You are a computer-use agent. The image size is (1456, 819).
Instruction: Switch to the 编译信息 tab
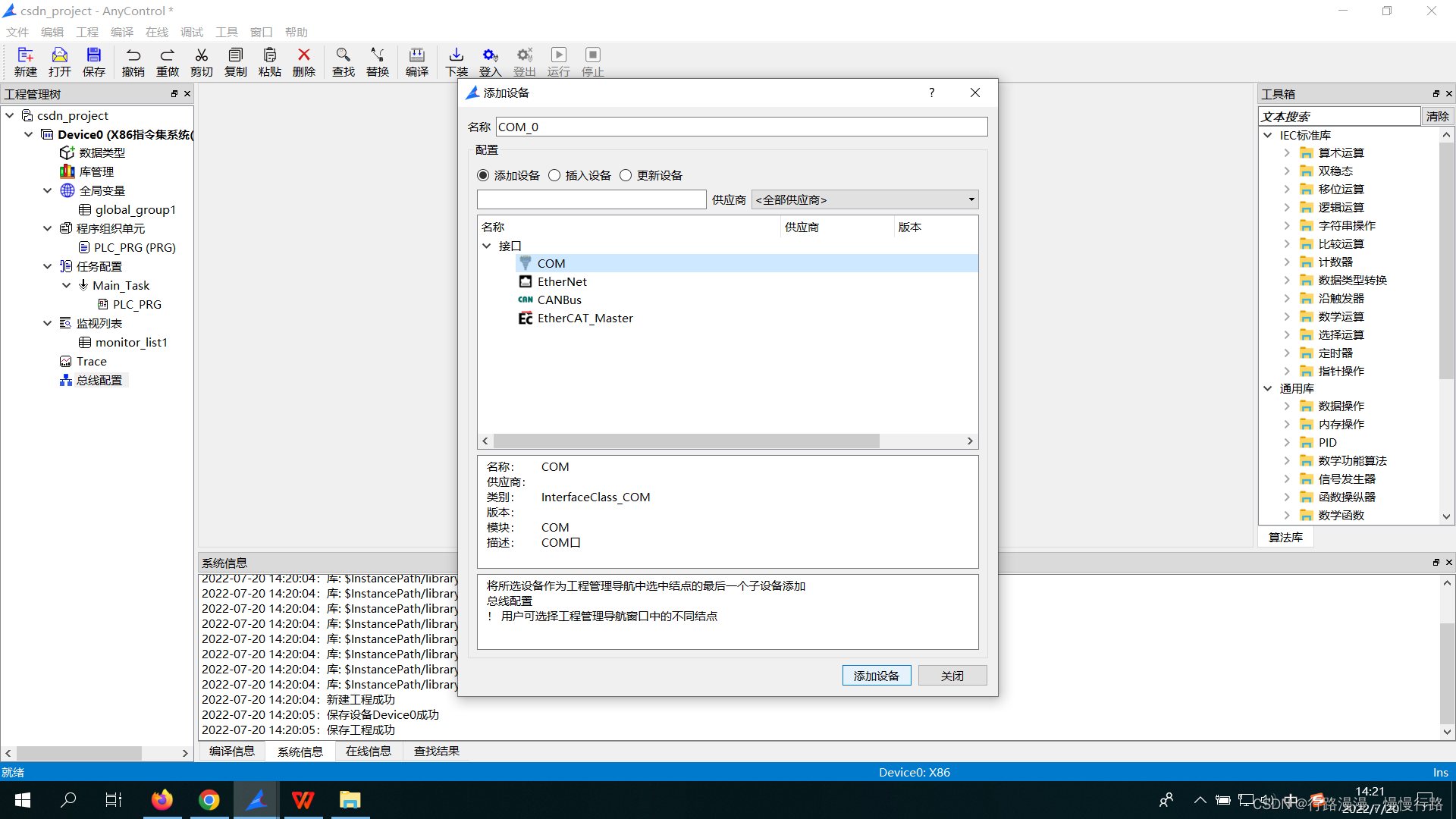point(232,751)
